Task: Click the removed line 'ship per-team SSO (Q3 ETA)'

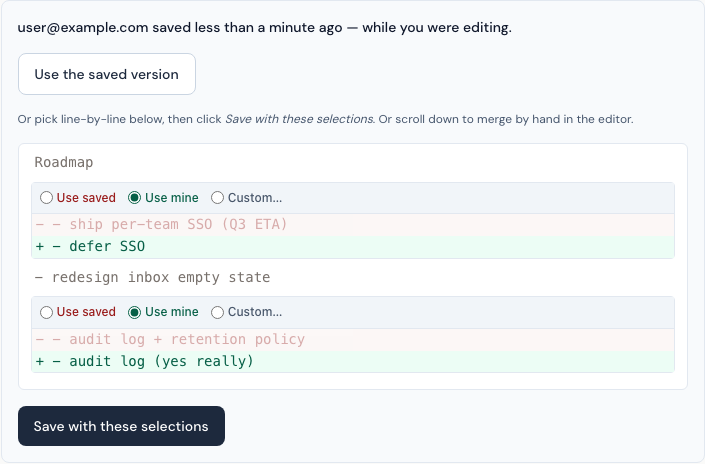Action: [x=353, y=224]
